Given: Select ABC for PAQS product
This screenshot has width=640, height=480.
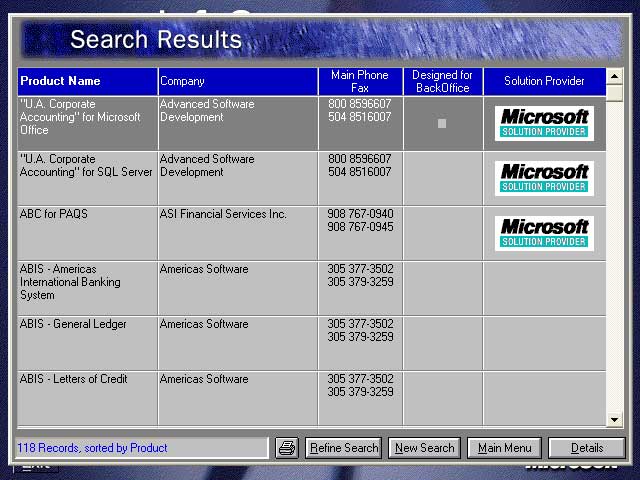Looking at the screenshot, I should point(88,233).
